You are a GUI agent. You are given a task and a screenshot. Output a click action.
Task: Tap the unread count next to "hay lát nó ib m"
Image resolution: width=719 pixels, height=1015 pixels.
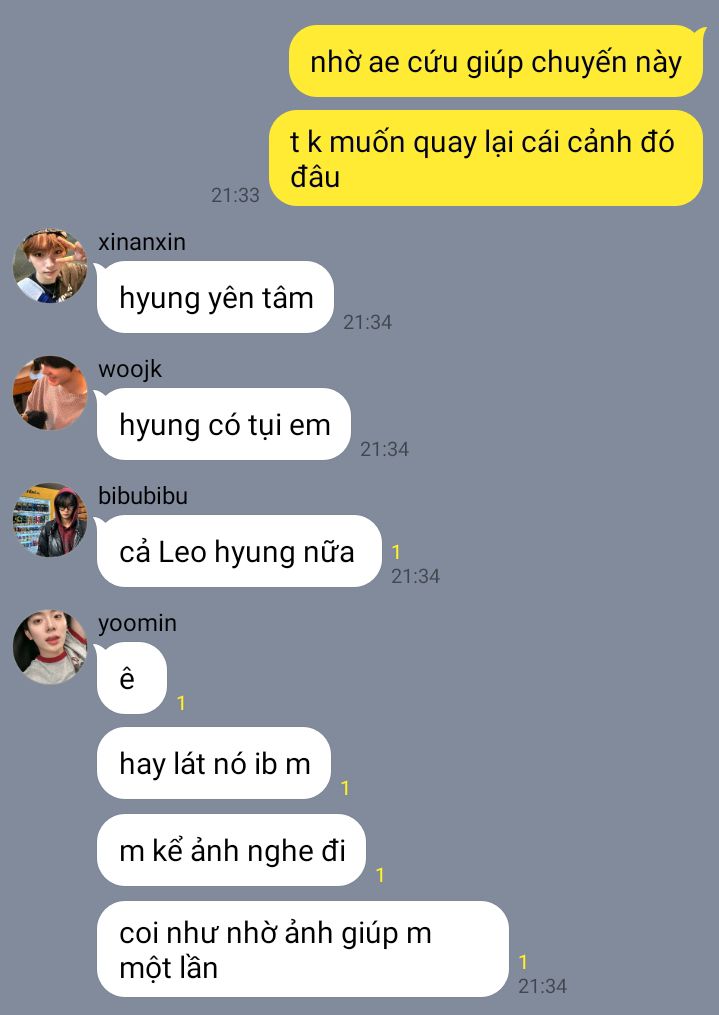[x=346, y=788]
